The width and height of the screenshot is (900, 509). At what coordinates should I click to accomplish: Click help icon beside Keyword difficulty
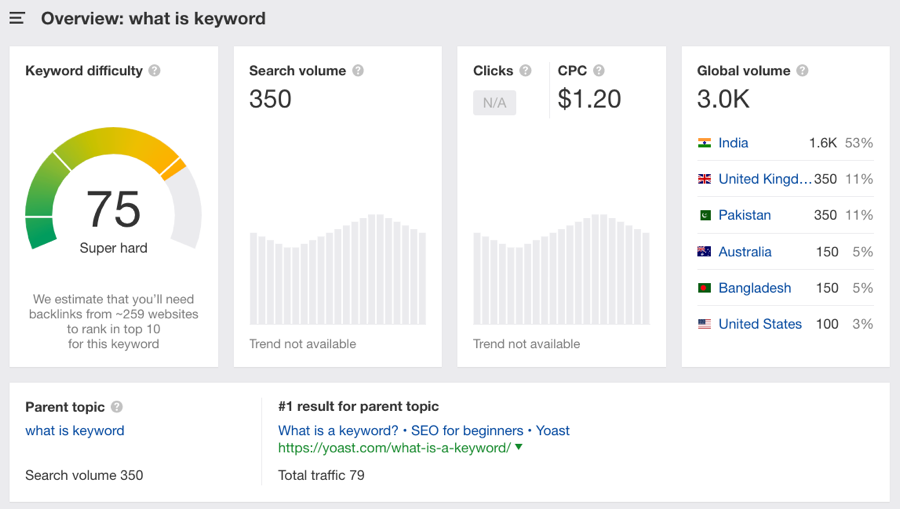click(x=154, y=71)
